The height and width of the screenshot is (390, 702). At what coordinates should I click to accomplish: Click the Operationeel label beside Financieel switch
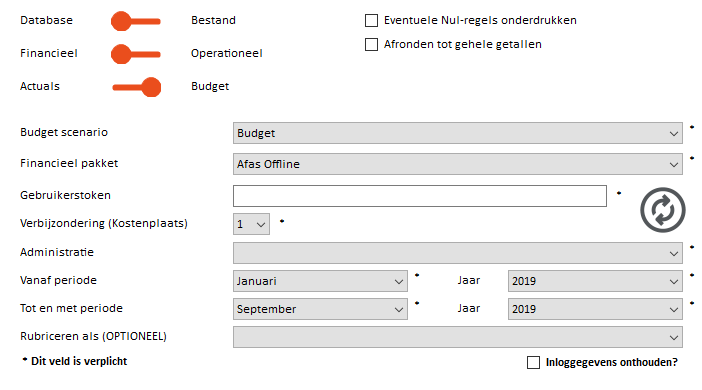coord(227,53)
